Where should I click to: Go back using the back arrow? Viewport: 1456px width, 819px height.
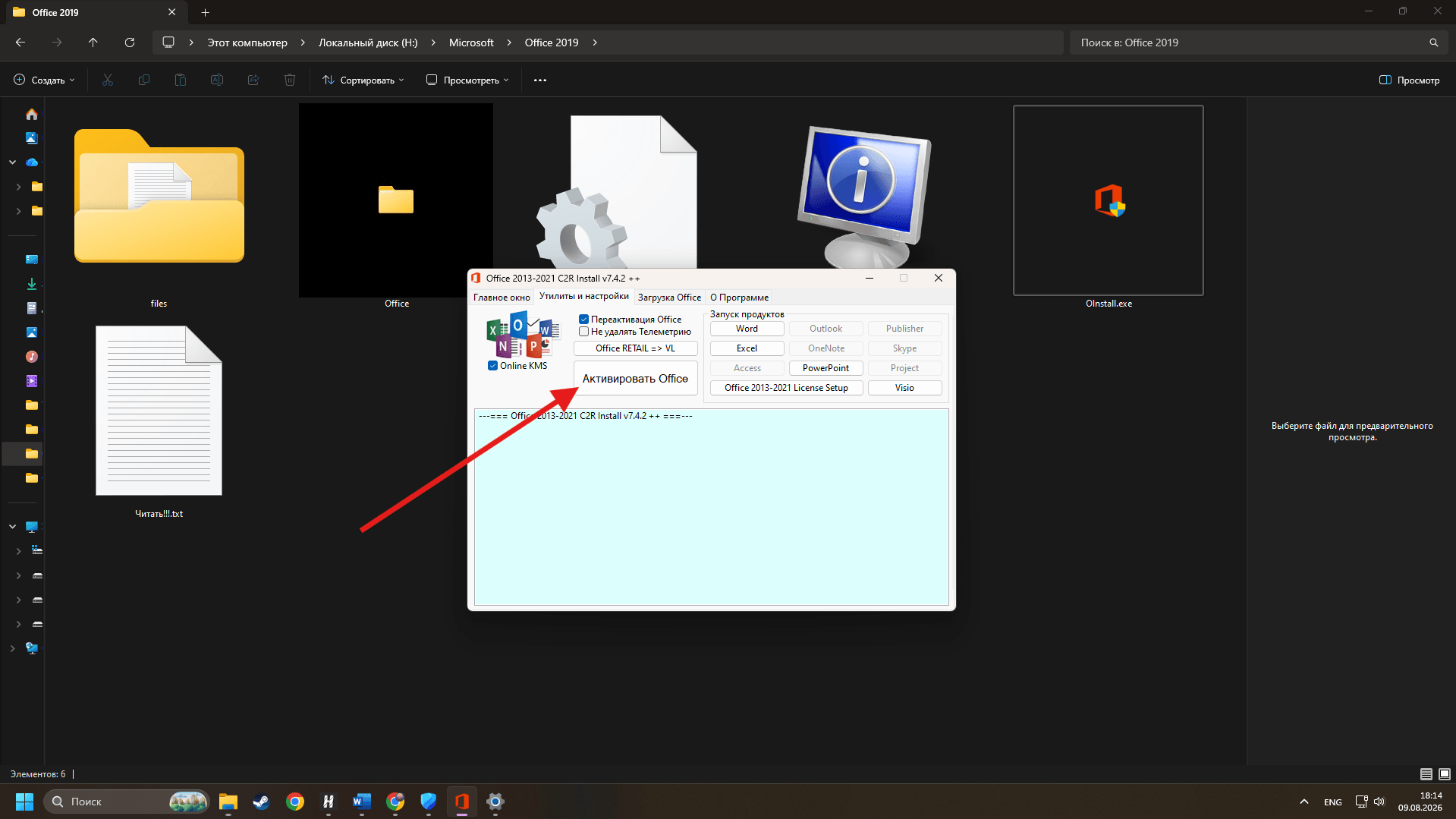[x=20, y=43]
